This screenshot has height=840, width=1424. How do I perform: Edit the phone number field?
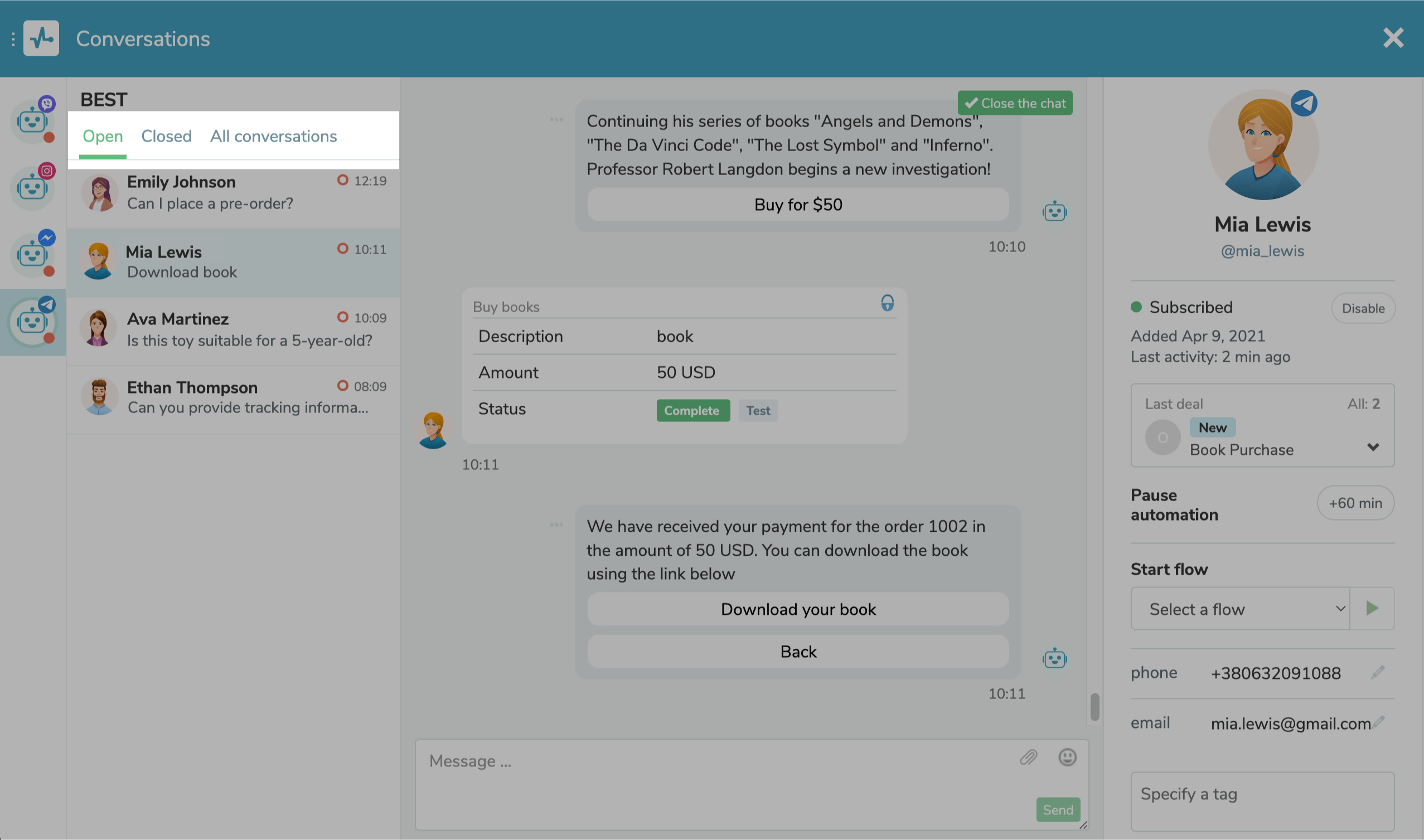(x=1379, y=672)
